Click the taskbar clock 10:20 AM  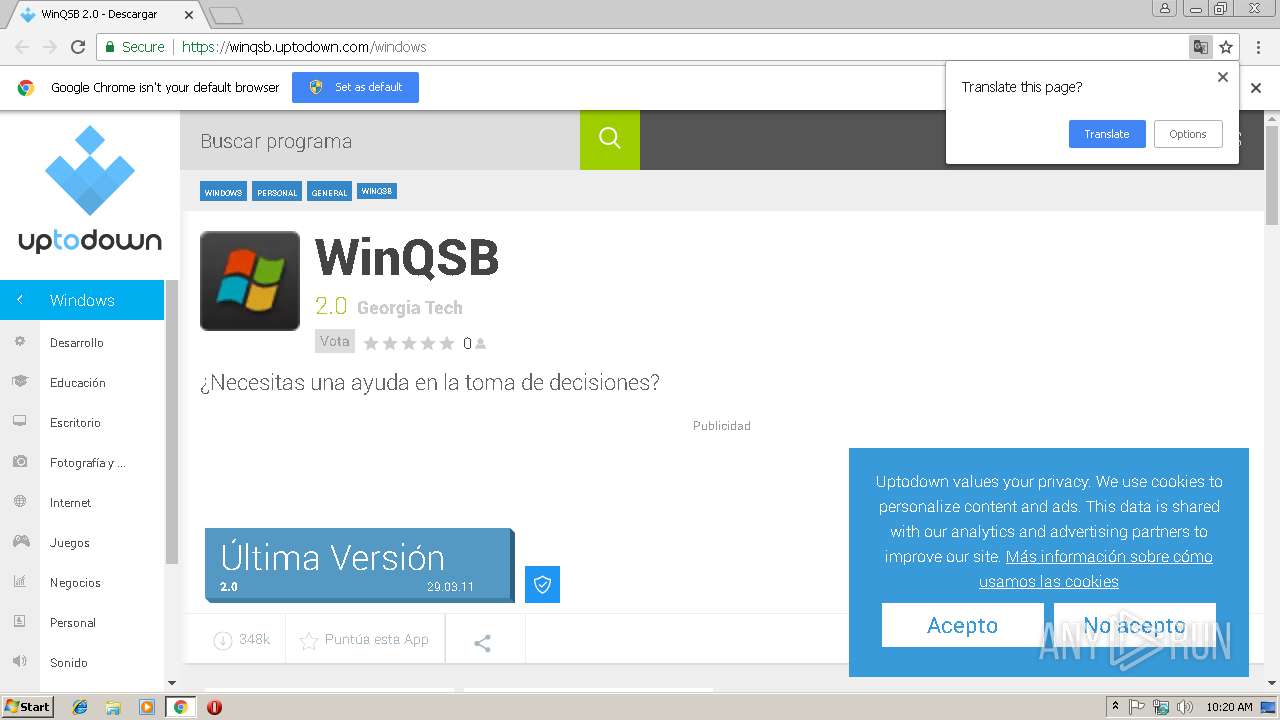tap(1229, 707)
